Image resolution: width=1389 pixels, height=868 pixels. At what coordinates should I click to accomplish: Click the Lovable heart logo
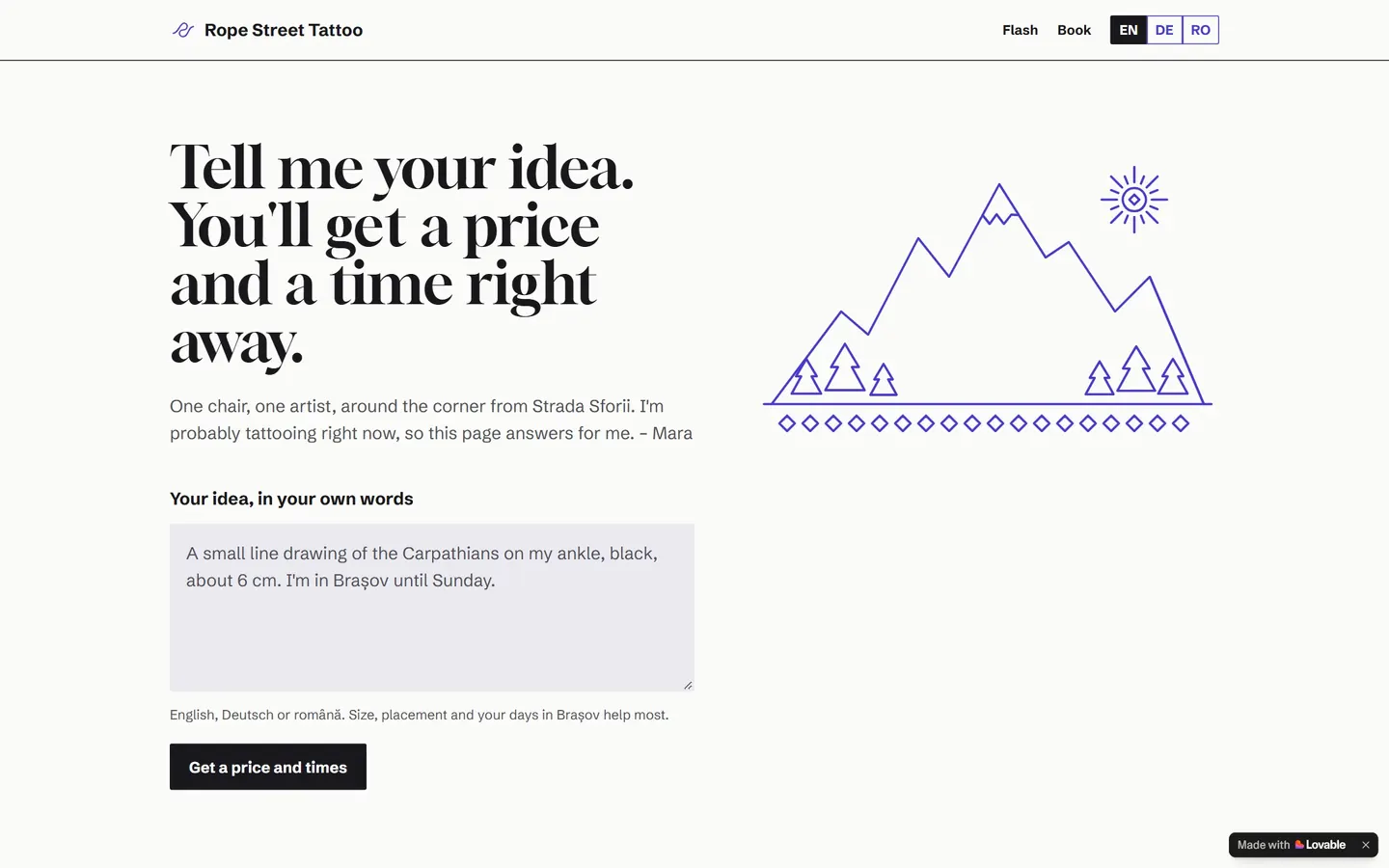click(x=1299, y=845)
